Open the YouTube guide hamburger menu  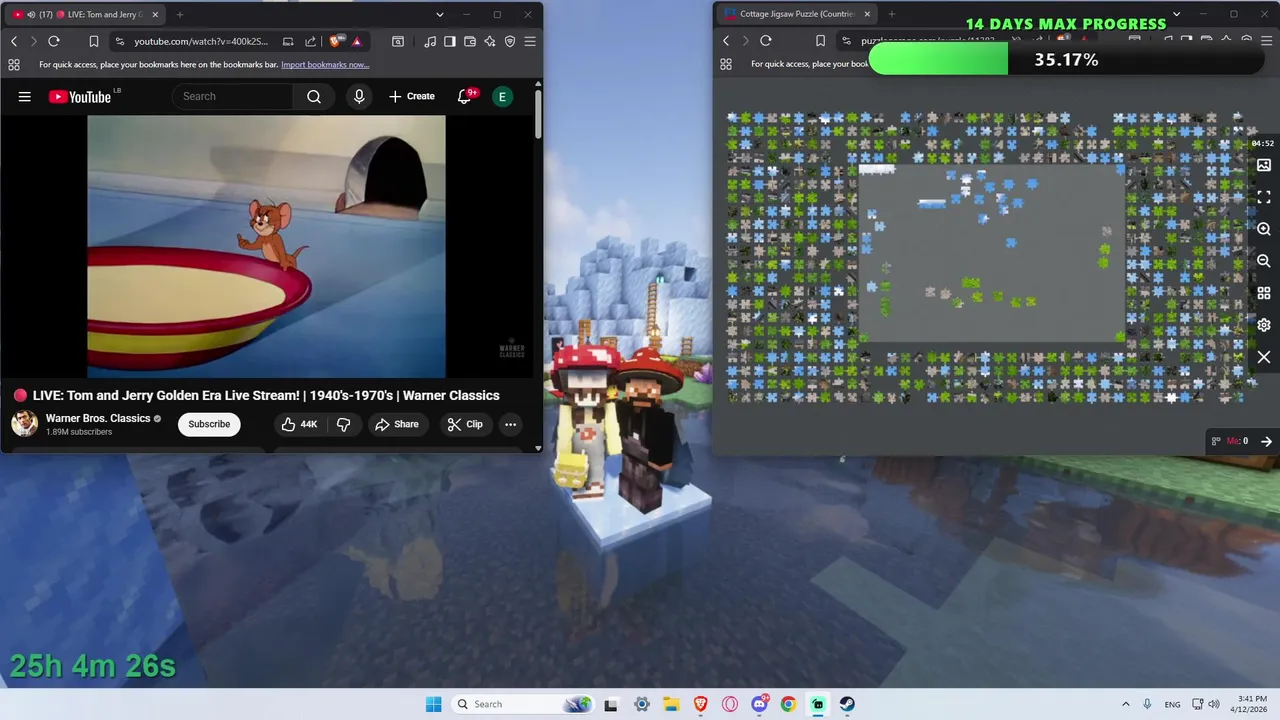[x=25, y=97]
